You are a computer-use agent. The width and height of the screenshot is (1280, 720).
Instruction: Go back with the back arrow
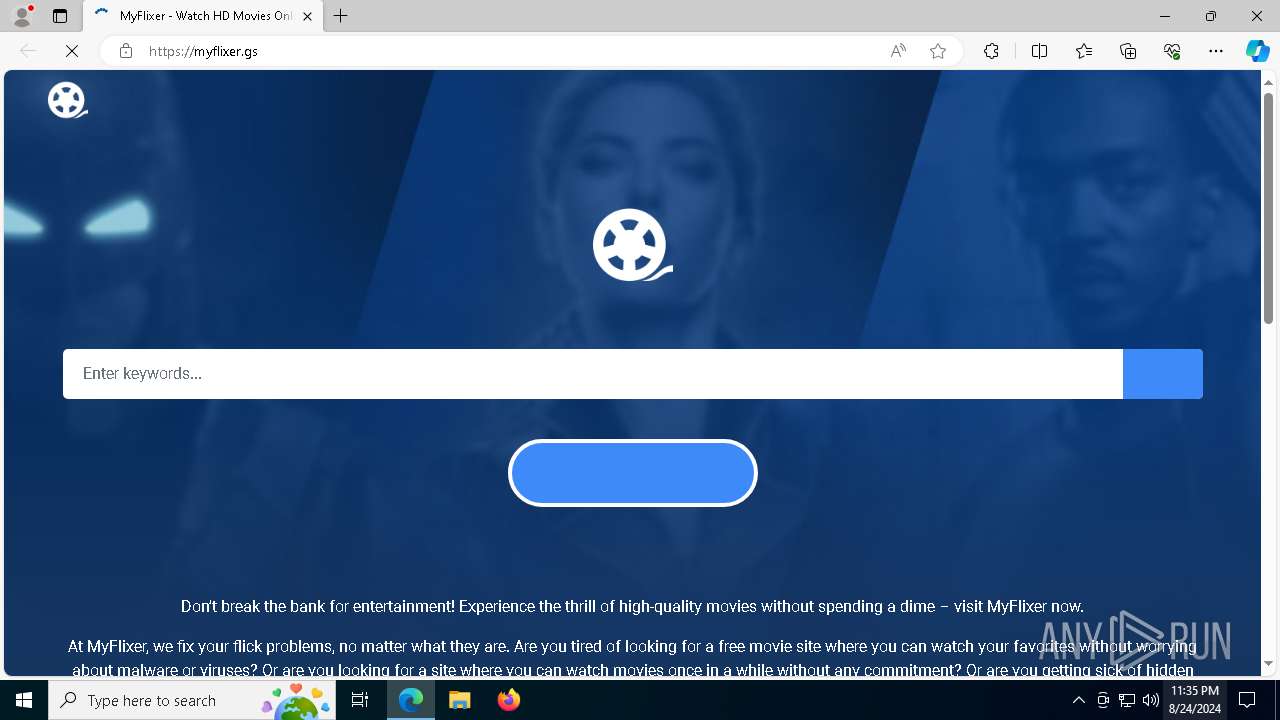pos(28,51)
